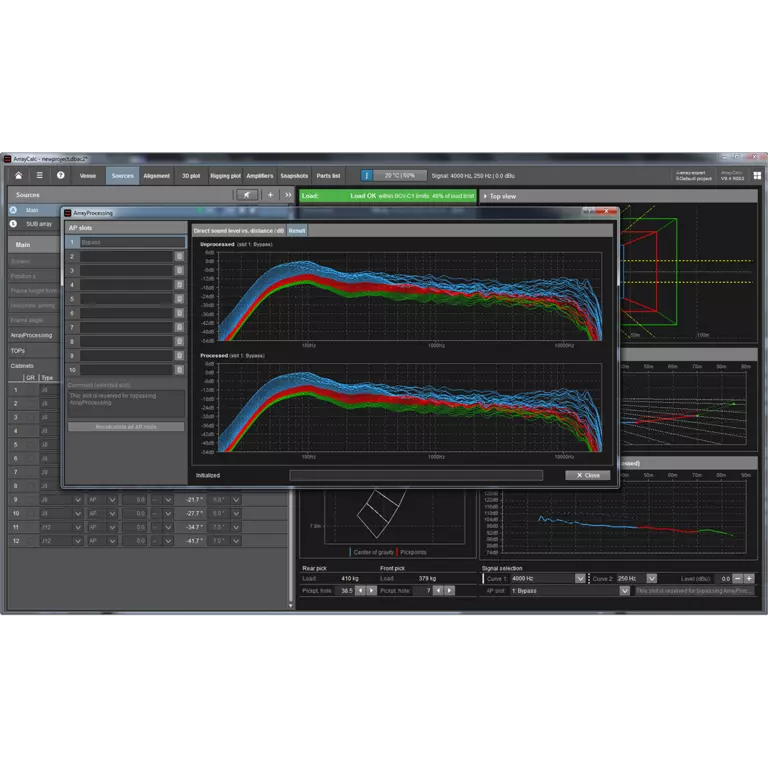Select source S SUB array icon
The height and width of the screenshot is (768, 768).
(13, 224)
